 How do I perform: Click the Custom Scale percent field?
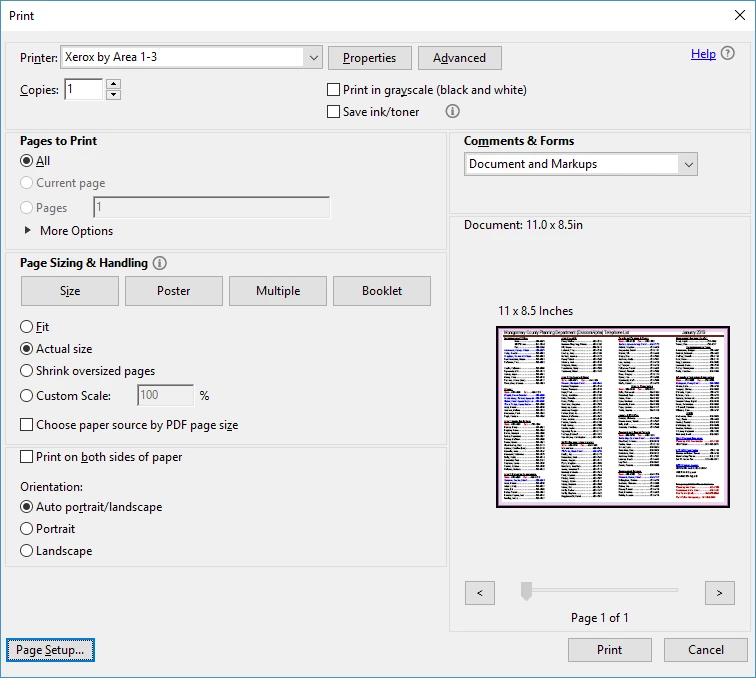(165, 395)
